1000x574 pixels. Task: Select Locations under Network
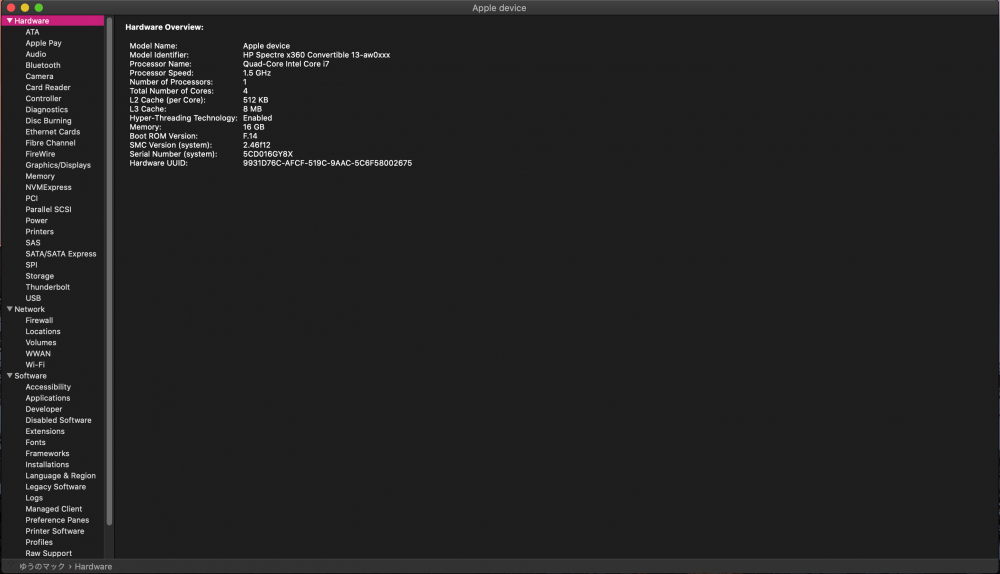(43, 332)
